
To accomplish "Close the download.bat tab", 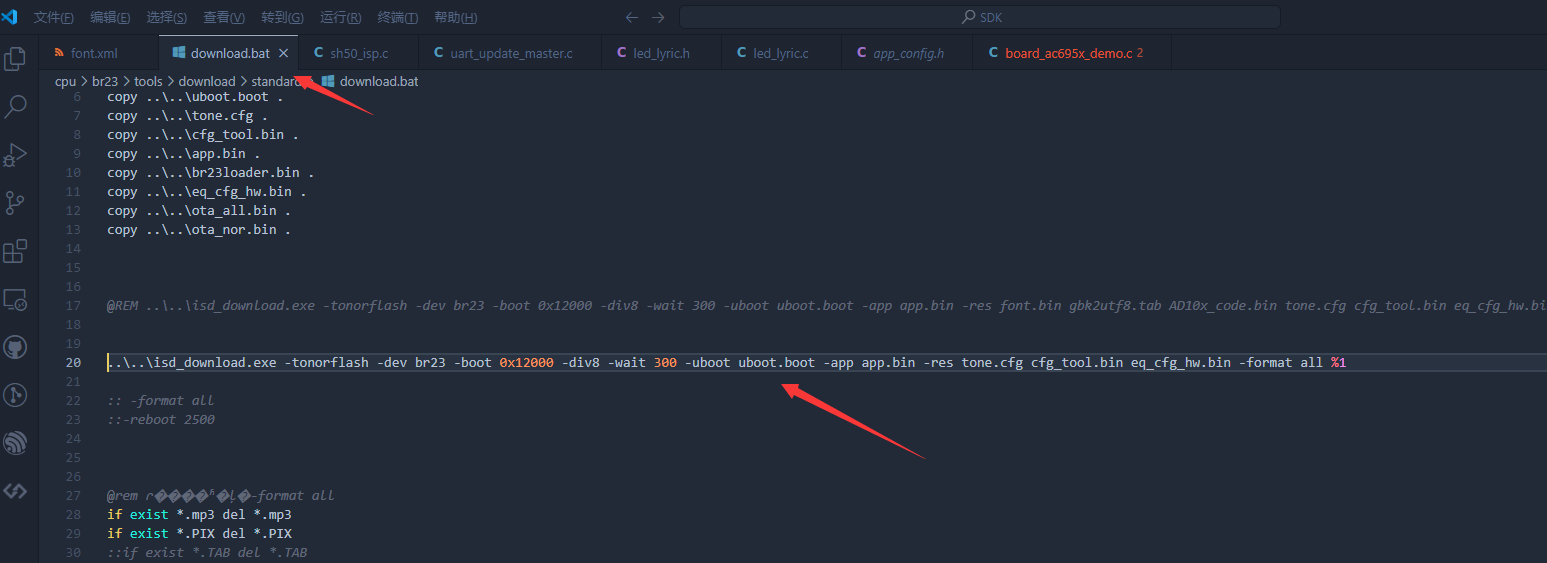I will [x=284, y=53].
